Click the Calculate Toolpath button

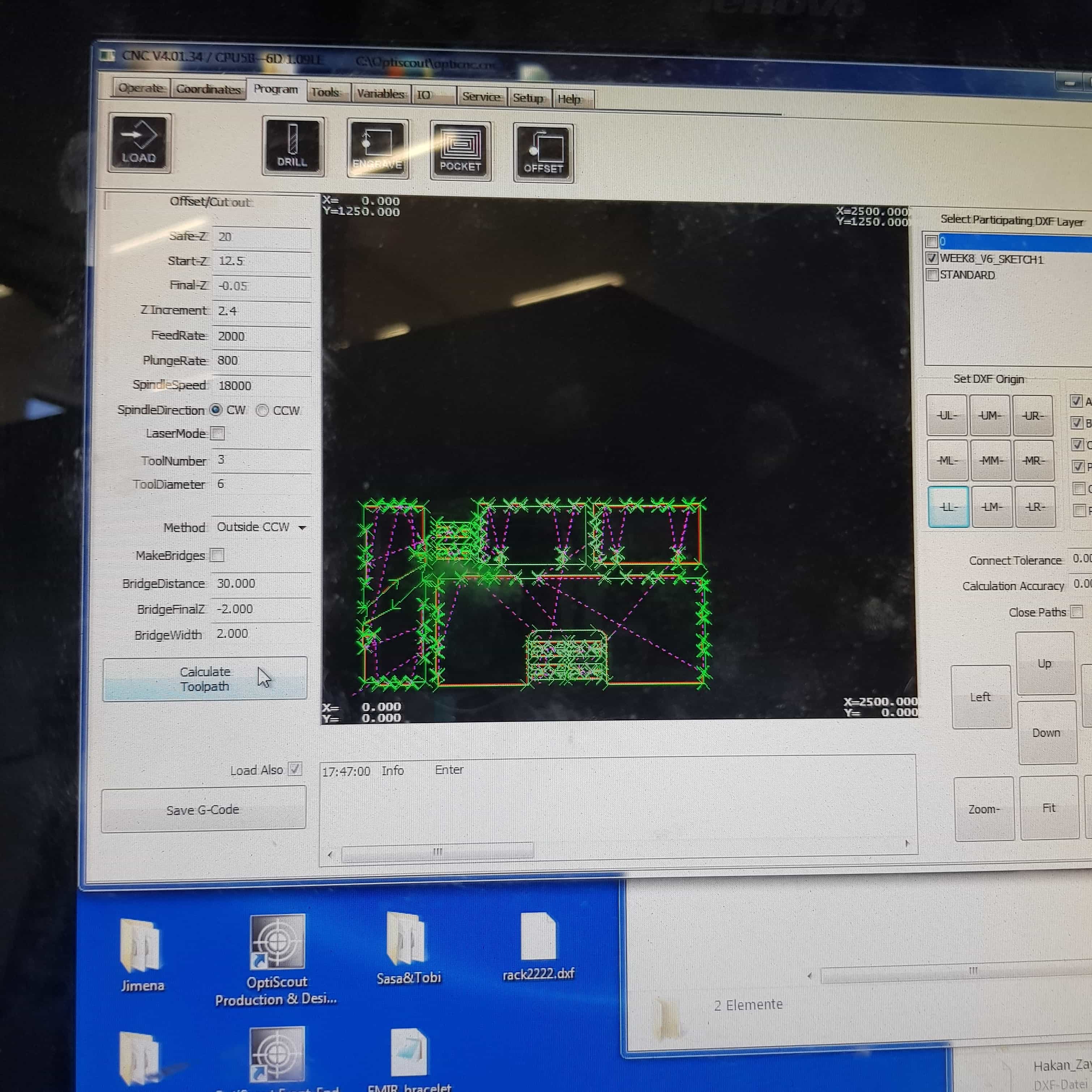(x=205, y=679)
